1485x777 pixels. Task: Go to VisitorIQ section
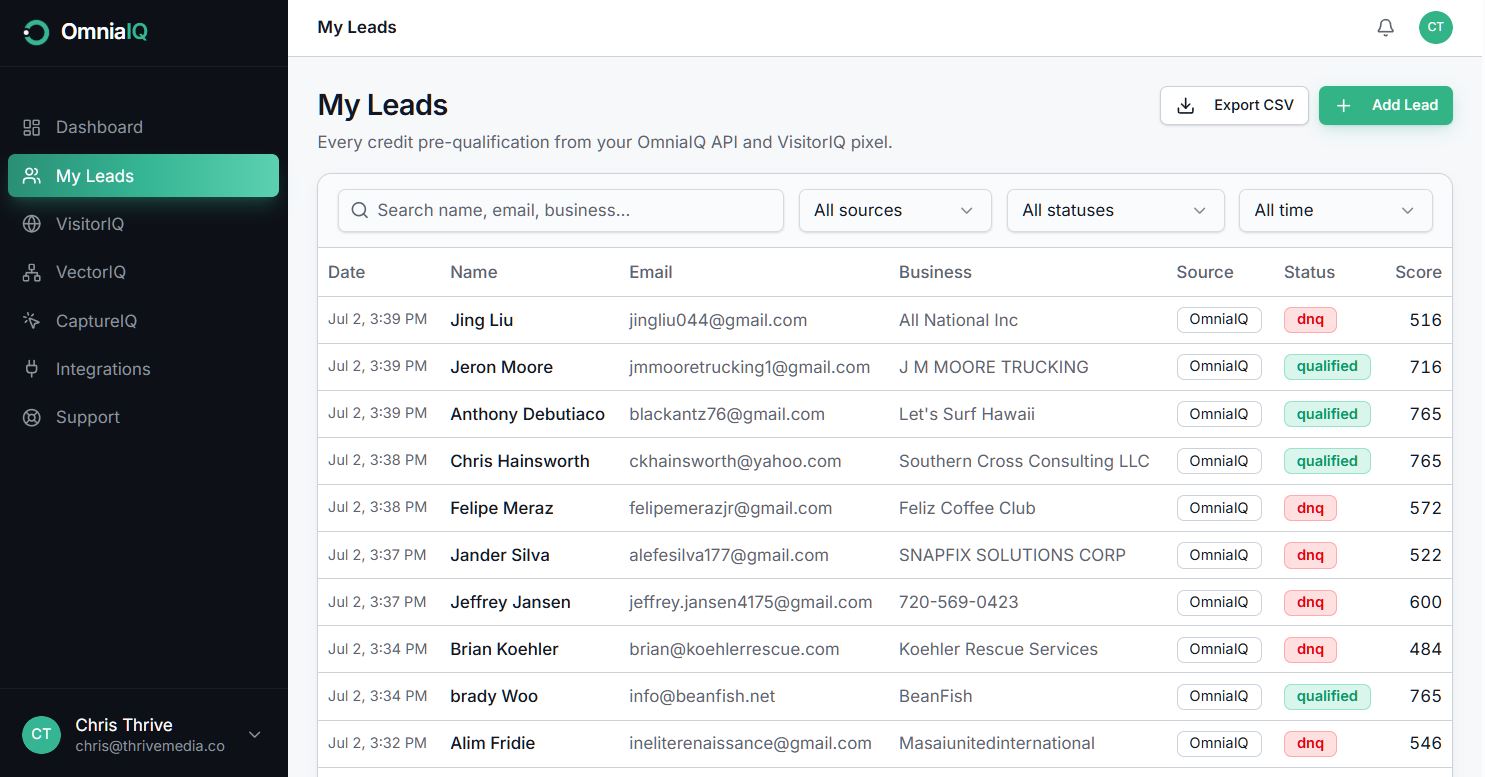click(x=143, y=224)
